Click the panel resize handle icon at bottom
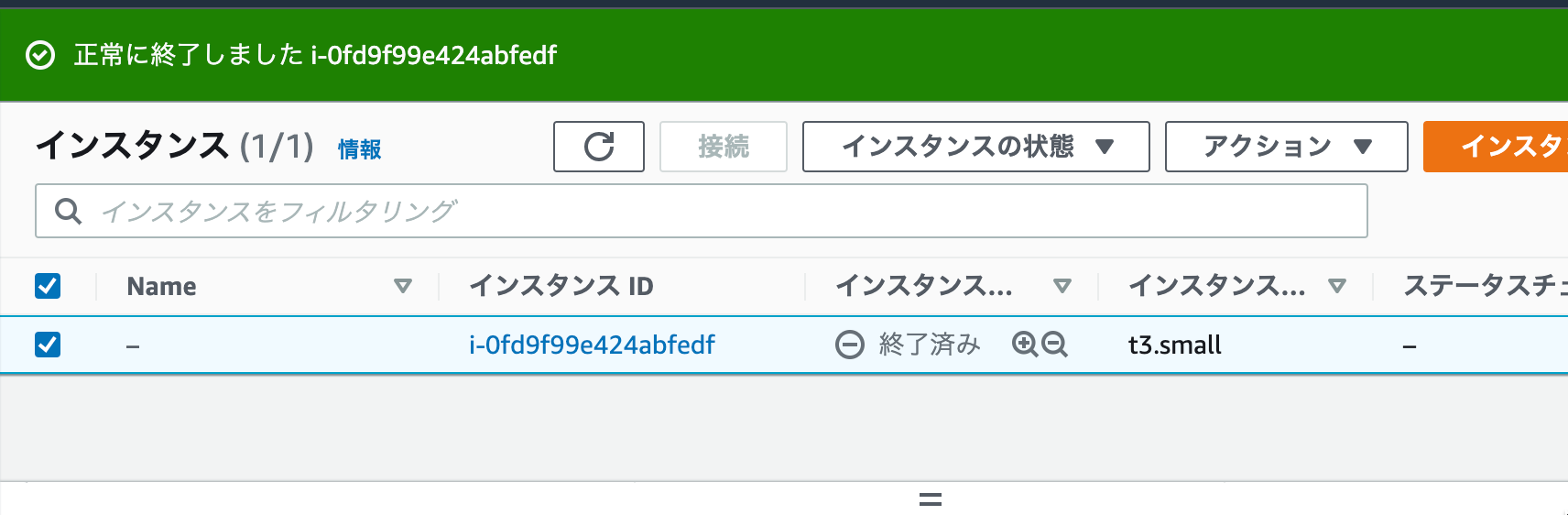1568x515 pixels. point(931,499)
